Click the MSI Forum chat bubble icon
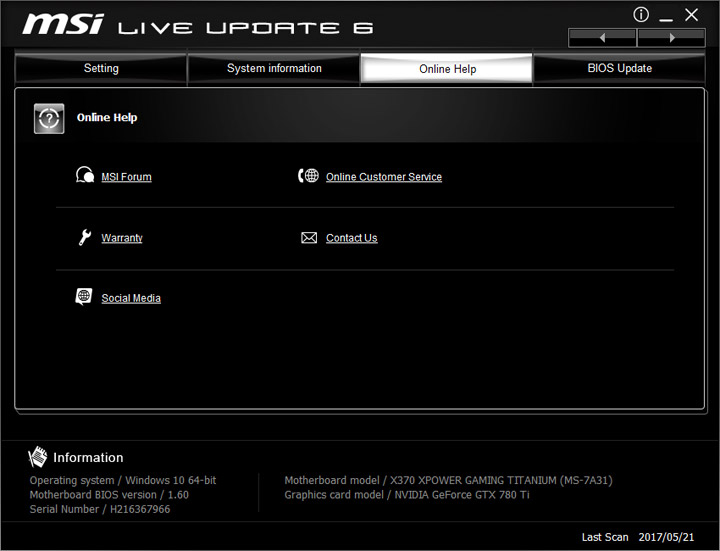Screen dimensions: 720x551 [85, 175]
